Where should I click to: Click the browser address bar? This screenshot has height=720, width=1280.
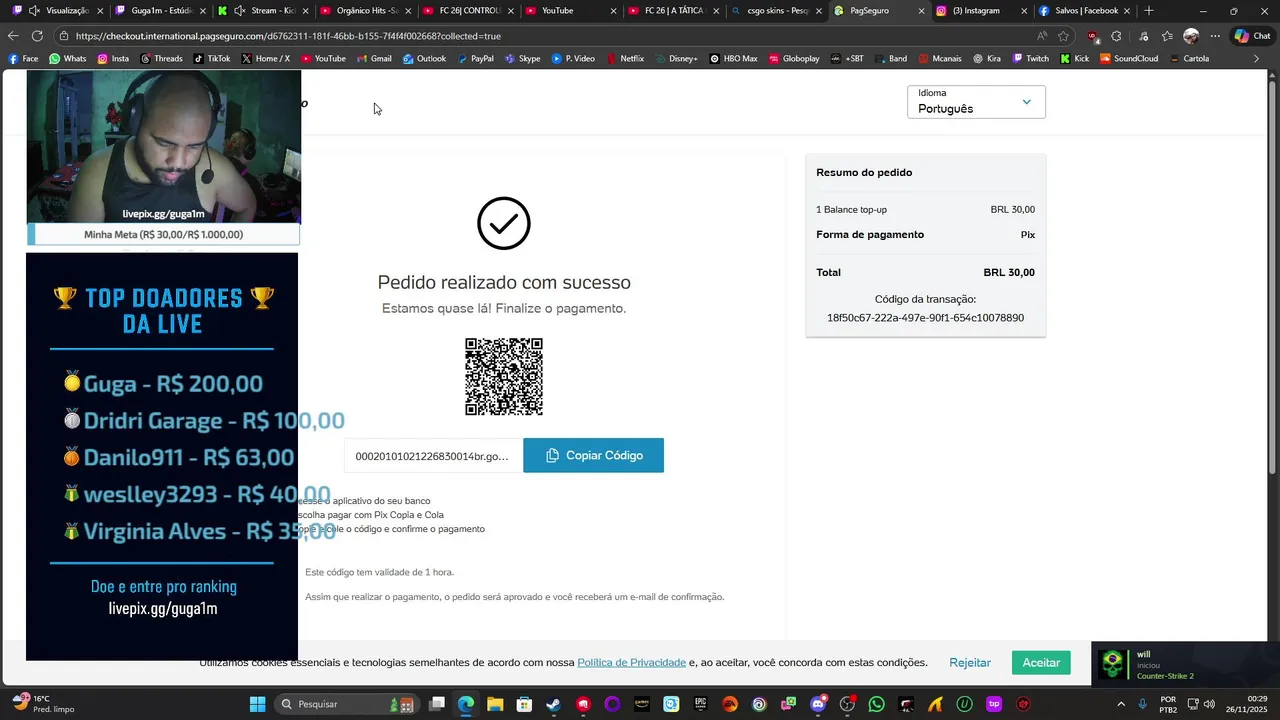click(x=540, y=36)
